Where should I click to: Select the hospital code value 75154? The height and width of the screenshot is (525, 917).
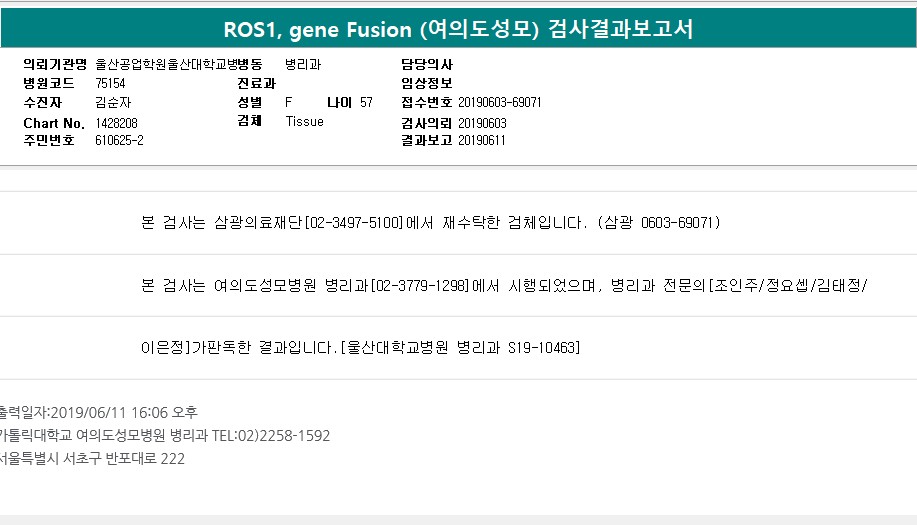(110, 84)
